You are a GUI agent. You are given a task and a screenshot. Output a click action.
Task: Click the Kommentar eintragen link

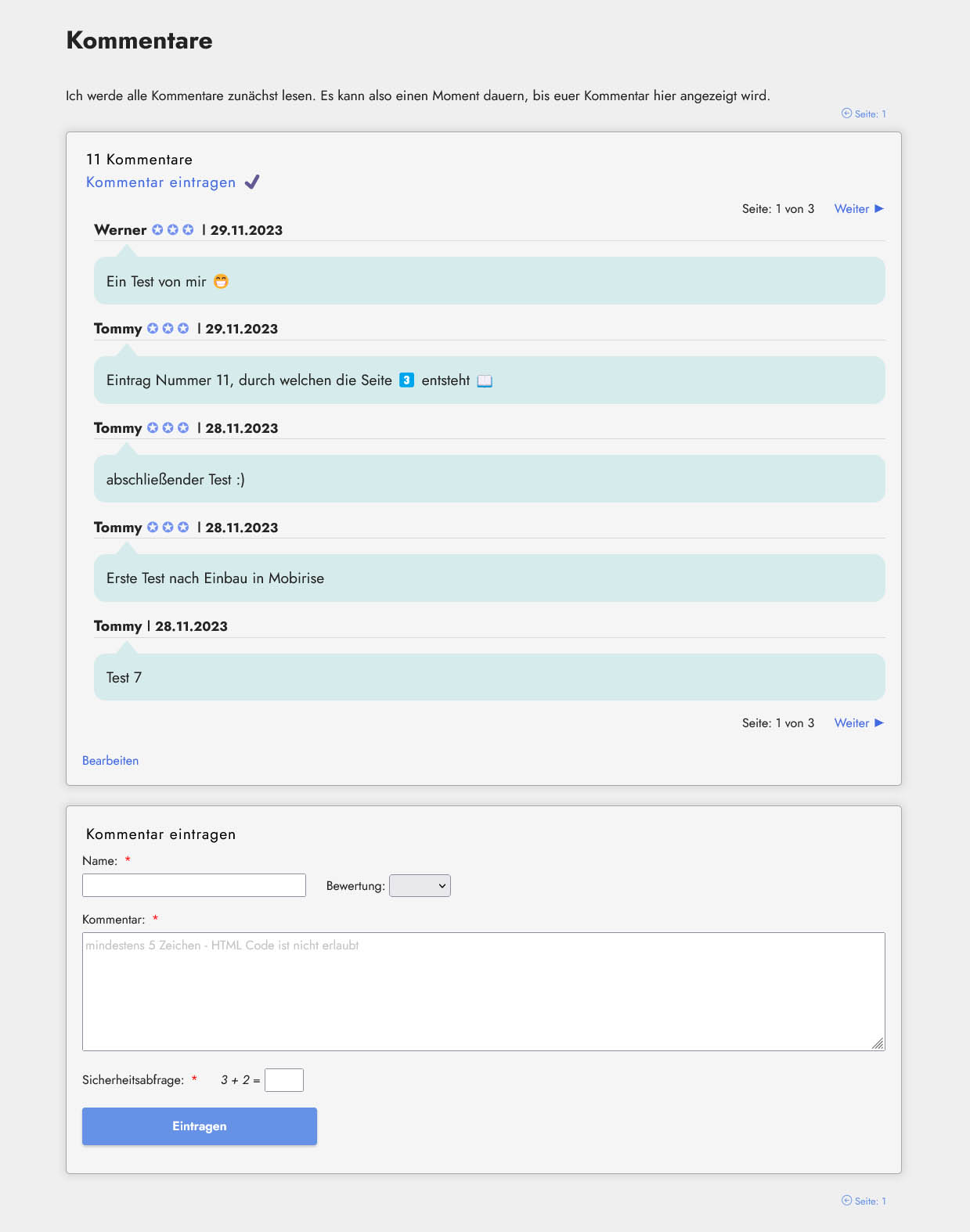[160, 182]
